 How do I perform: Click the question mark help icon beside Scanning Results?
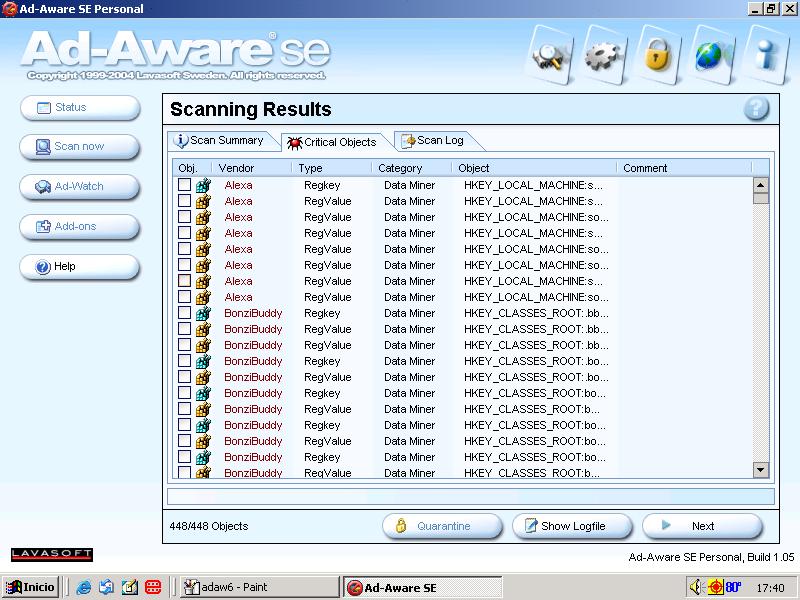pyautogui.click(x=756, y=109)
